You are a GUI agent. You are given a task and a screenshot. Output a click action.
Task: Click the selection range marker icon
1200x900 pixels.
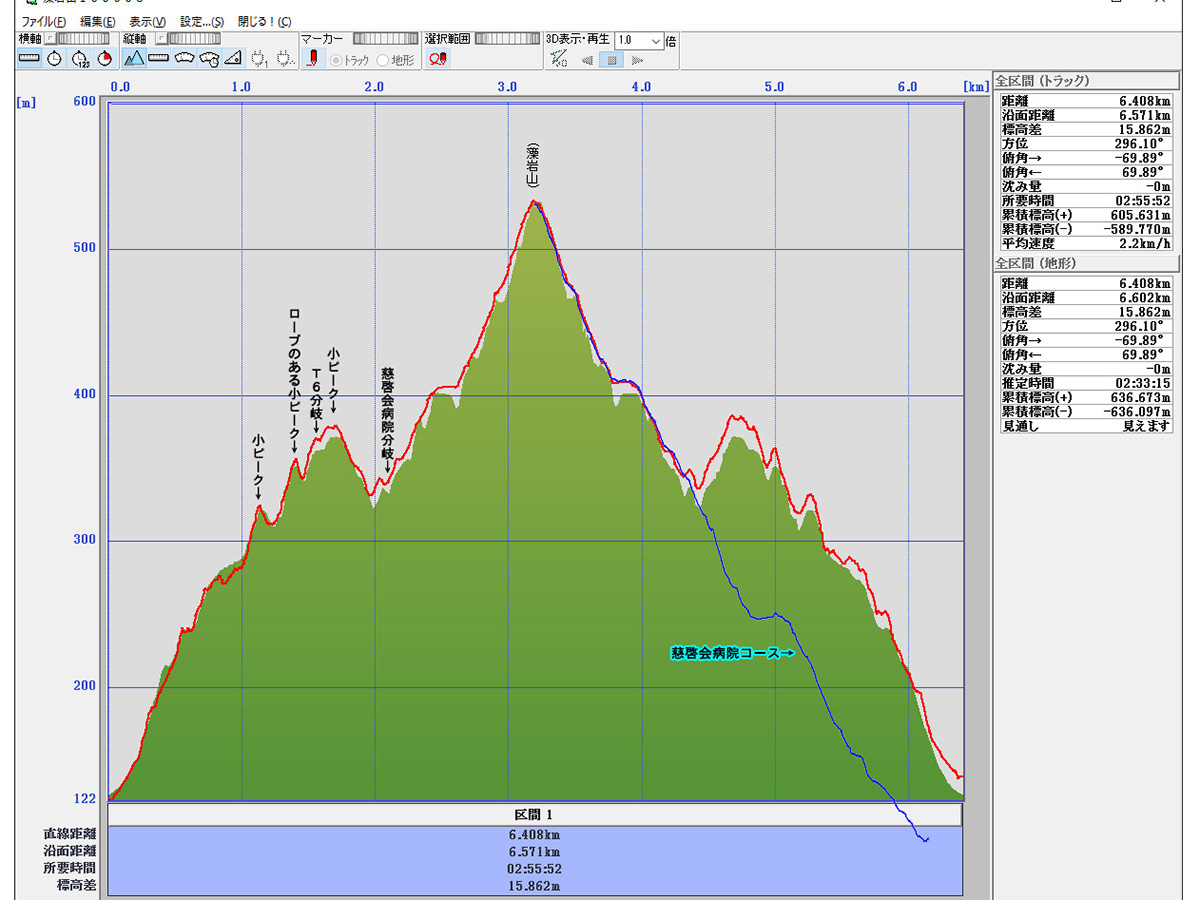(x=437, y=59)
